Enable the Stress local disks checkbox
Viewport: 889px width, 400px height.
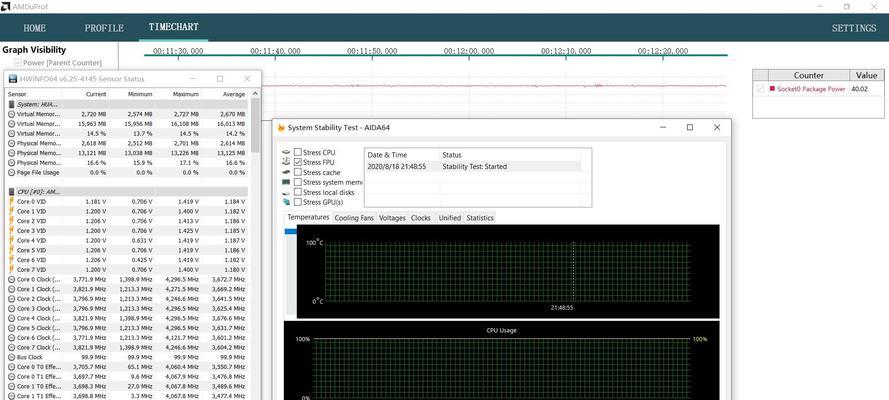[x=298, y=193]
